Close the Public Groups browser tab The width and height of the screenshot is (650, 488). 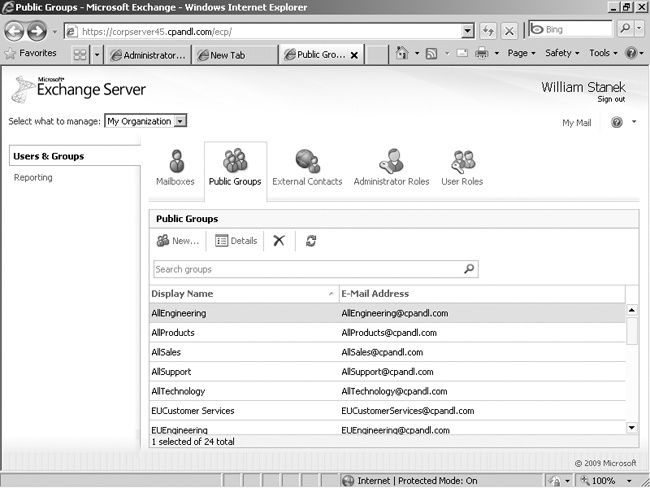354,55
